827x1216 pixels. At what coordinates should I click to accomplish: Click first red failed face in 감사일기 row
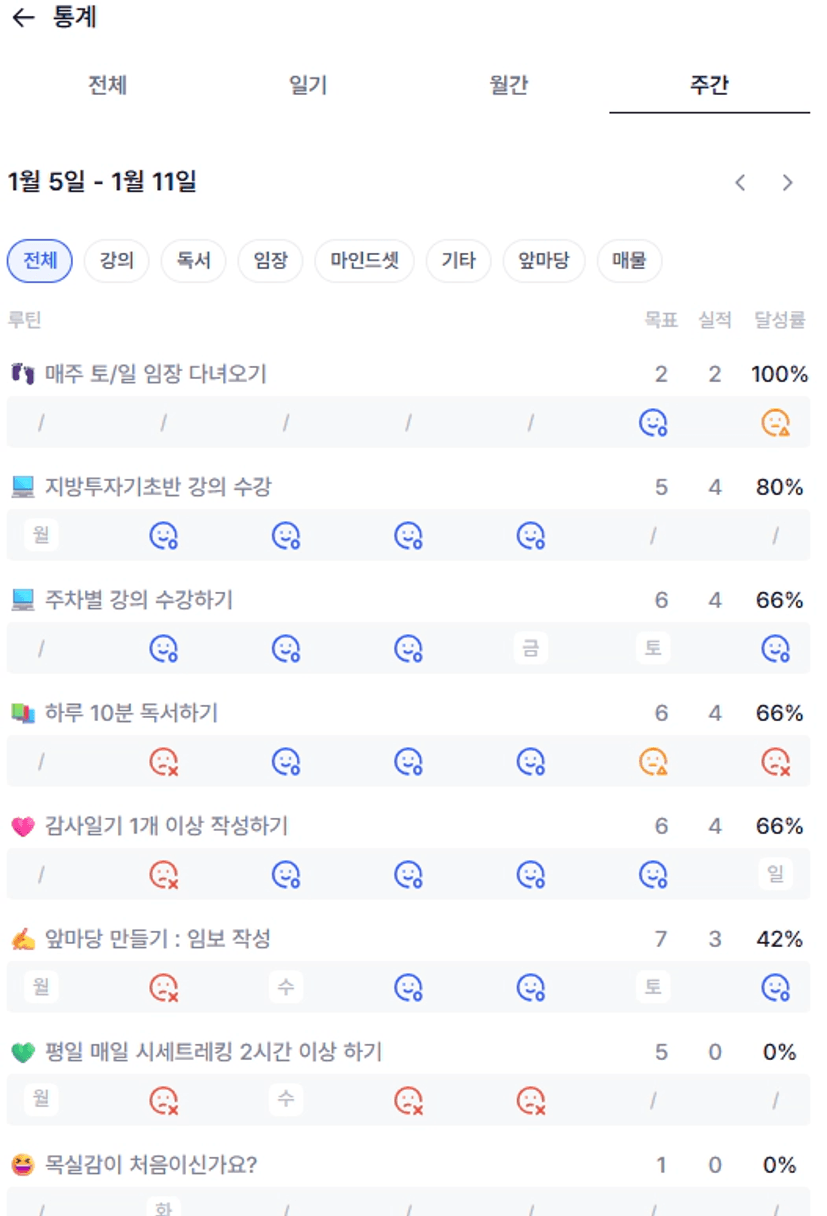[163, 875]
